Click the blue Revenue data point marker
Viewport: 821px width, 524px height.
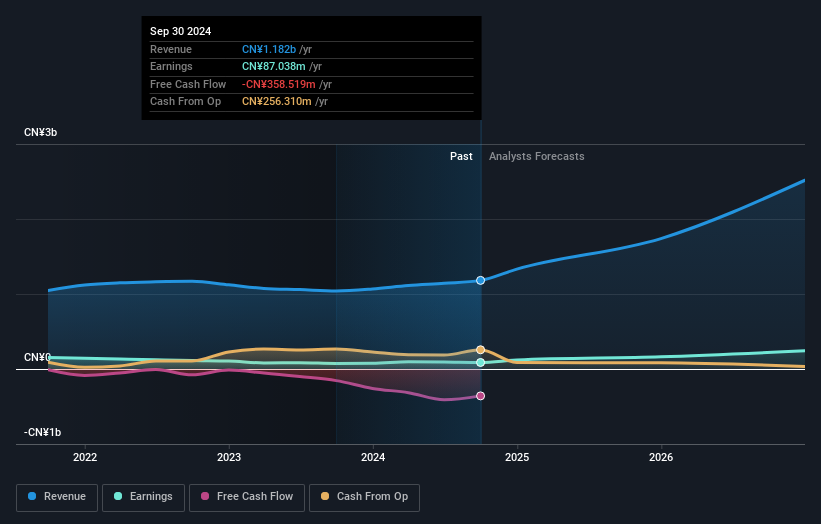click(x=480, y=281)
